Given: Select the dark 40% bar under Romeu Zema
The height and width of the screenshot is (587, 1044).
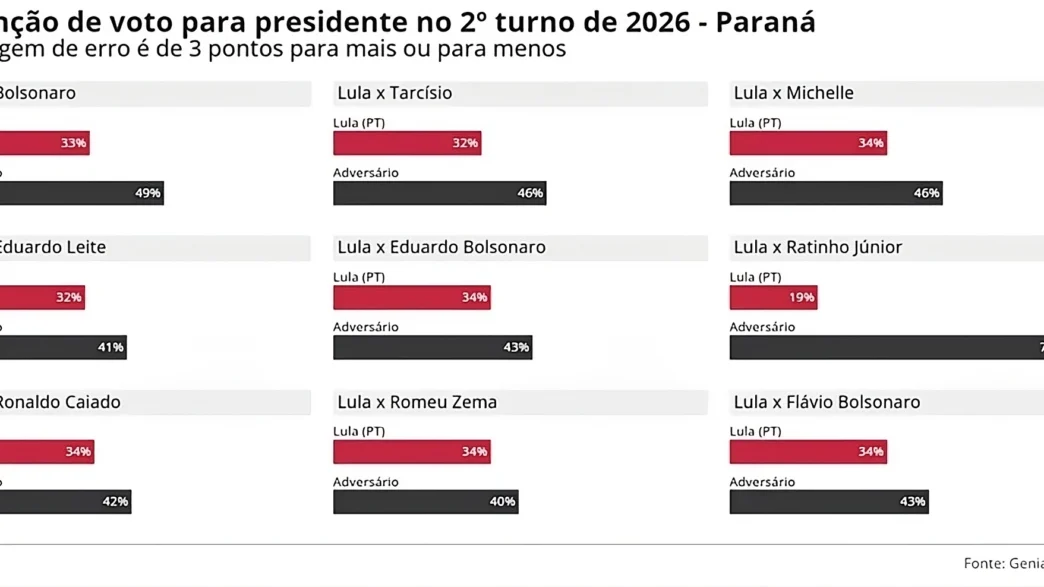Looking at the screenshot, I should tap(425, 502).
